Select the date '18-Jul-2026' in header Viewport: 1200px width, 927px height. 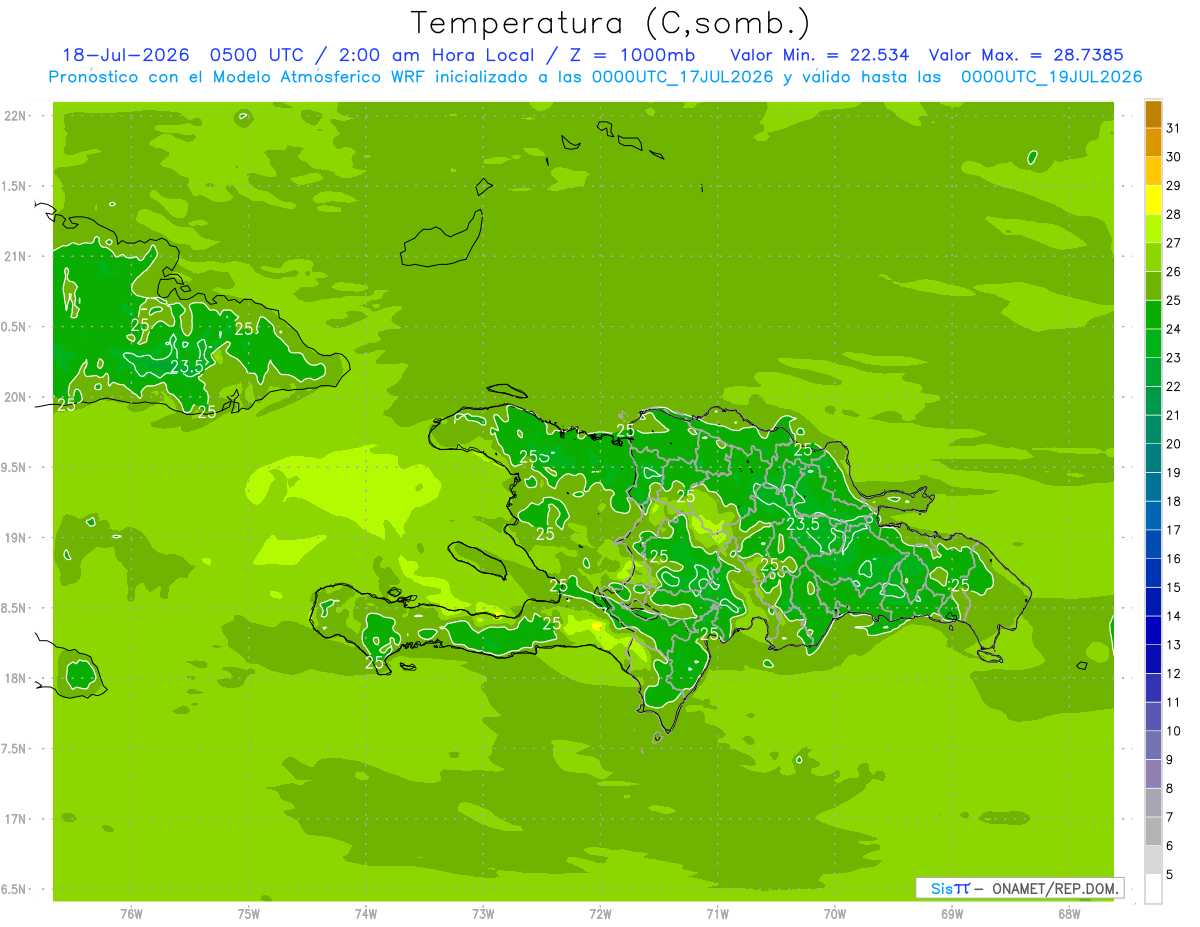coord(125,55)
